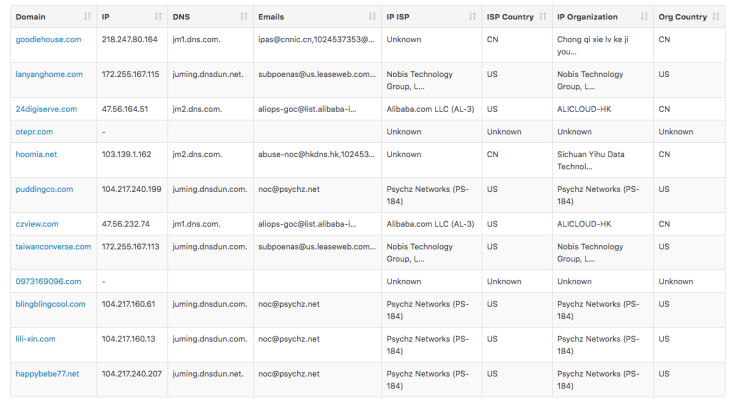739x404 pixels.
Task: Click the 24digiserve.com link
Action: [x=45, y=109]
